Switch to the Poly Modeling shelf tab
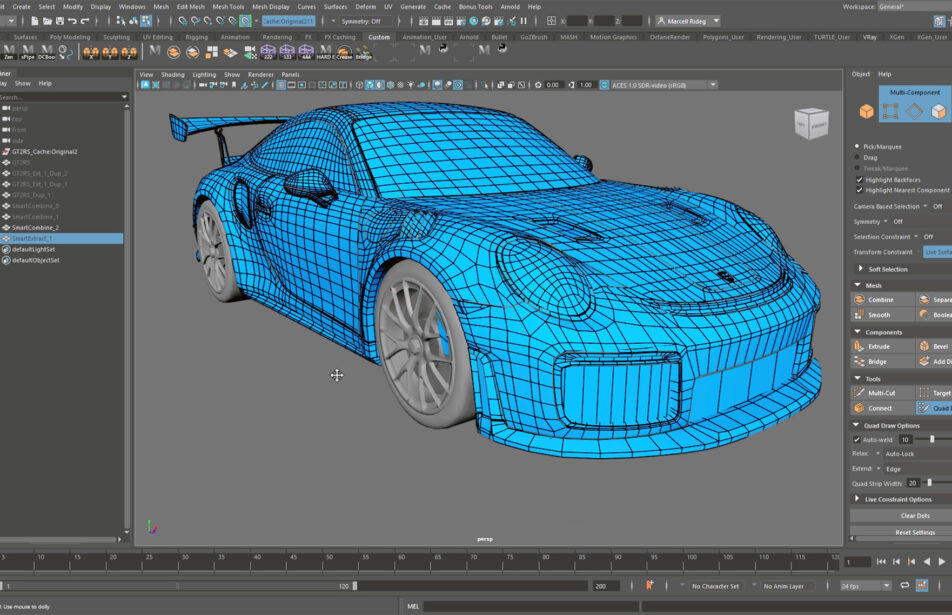The image size is (952, 615). pyautogui.click(x=70, y=37)
